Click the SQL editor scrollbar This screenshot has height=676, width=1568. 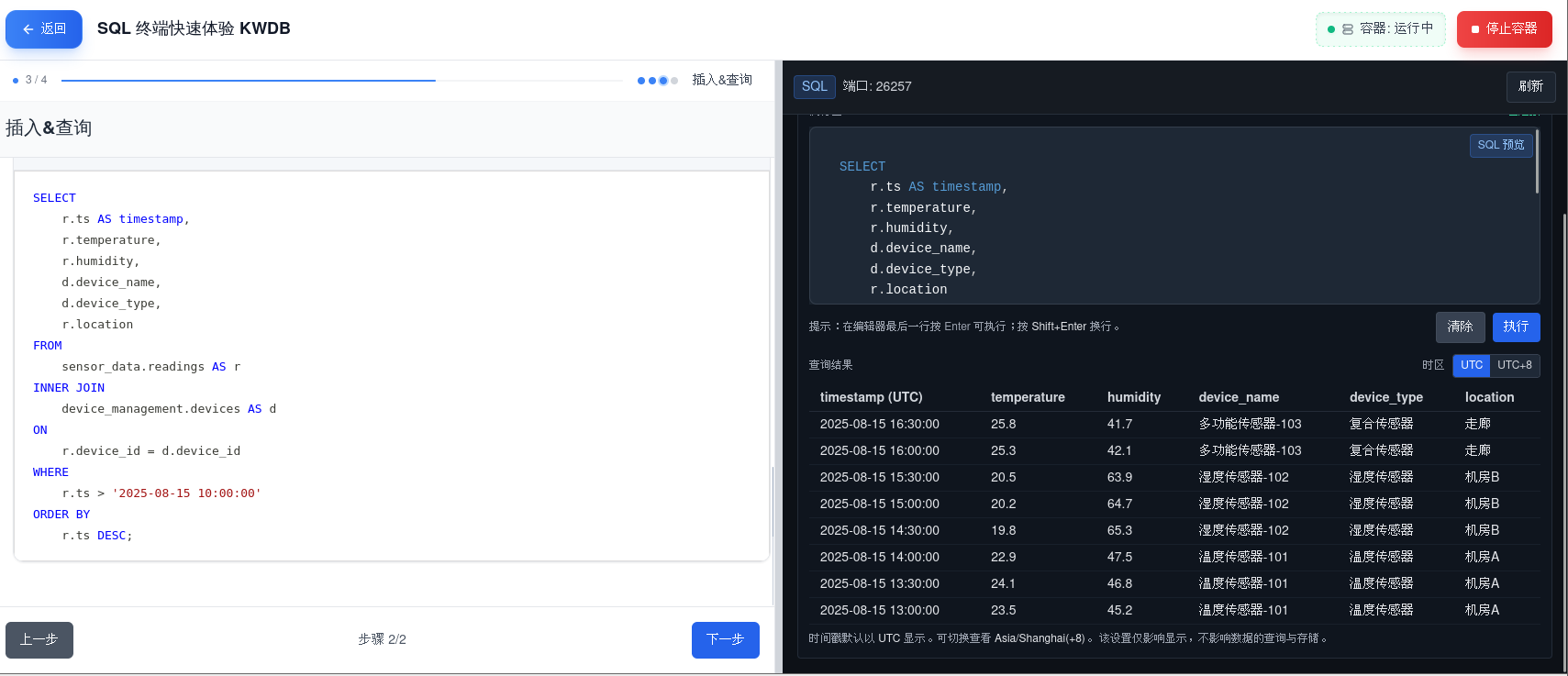coord(1537,161)
